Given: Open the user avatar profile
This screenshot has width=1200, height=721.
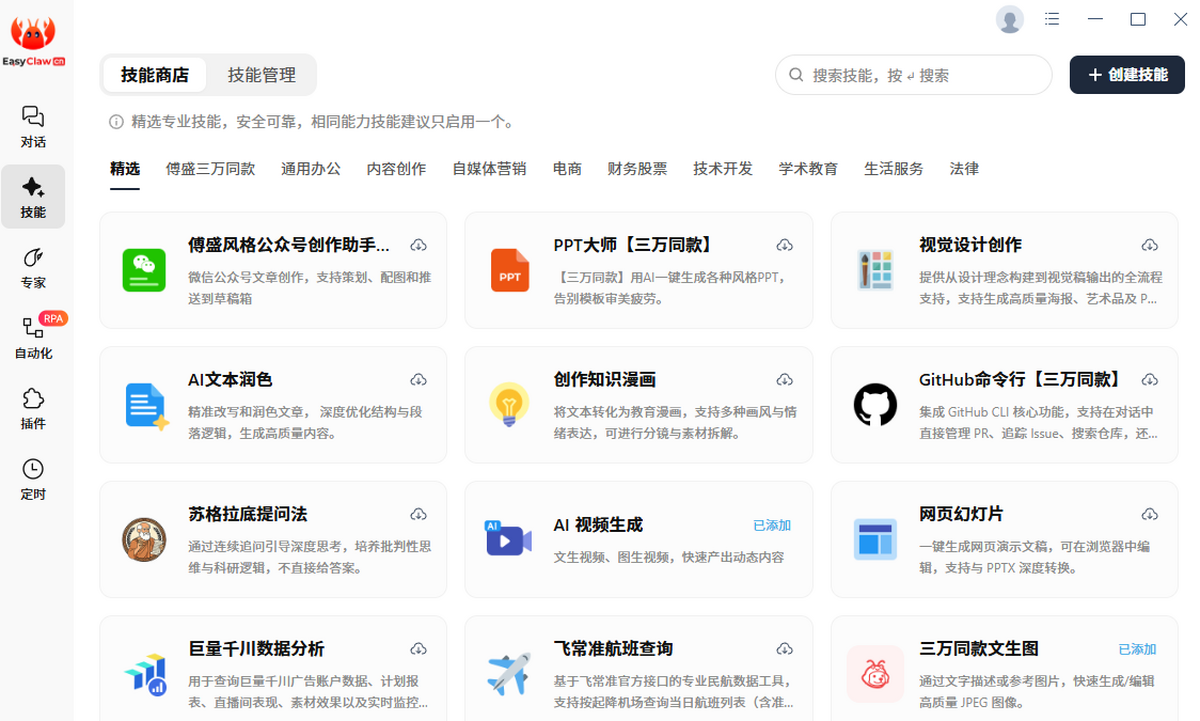Looking at the screenshot, I should point(1010,19).
